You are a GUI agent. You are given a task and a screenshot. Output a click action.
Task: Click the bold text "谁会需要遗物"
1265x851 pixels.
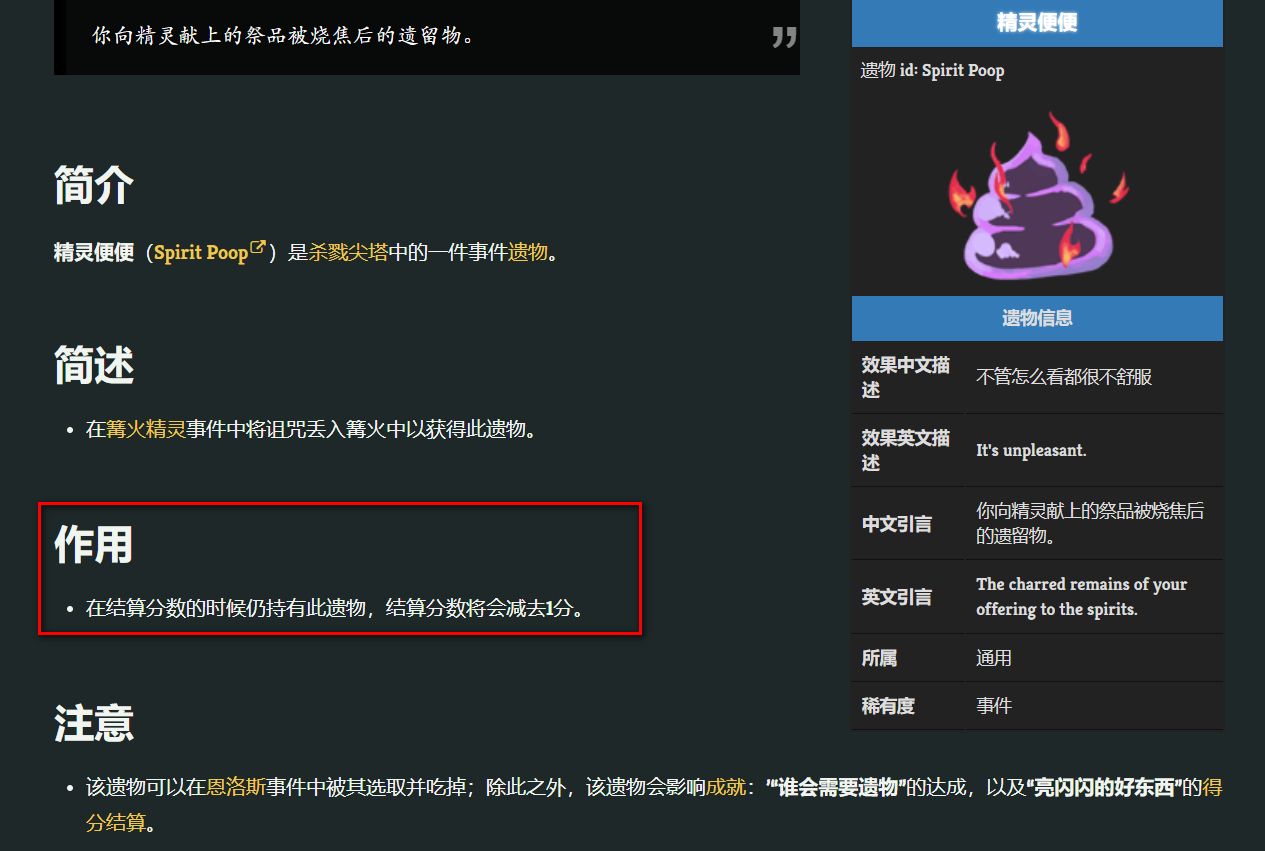tap(835, 787)
